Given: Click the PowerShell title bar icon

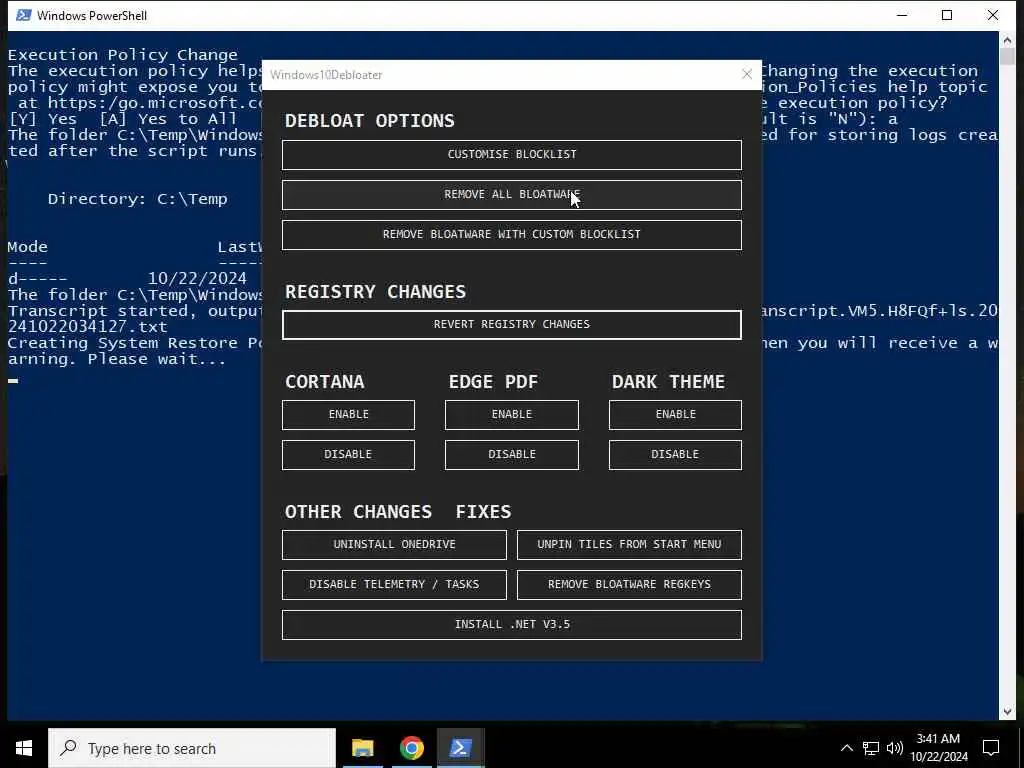Looking at the screenshot, I should pyautogui.click(x=24, y=15).
